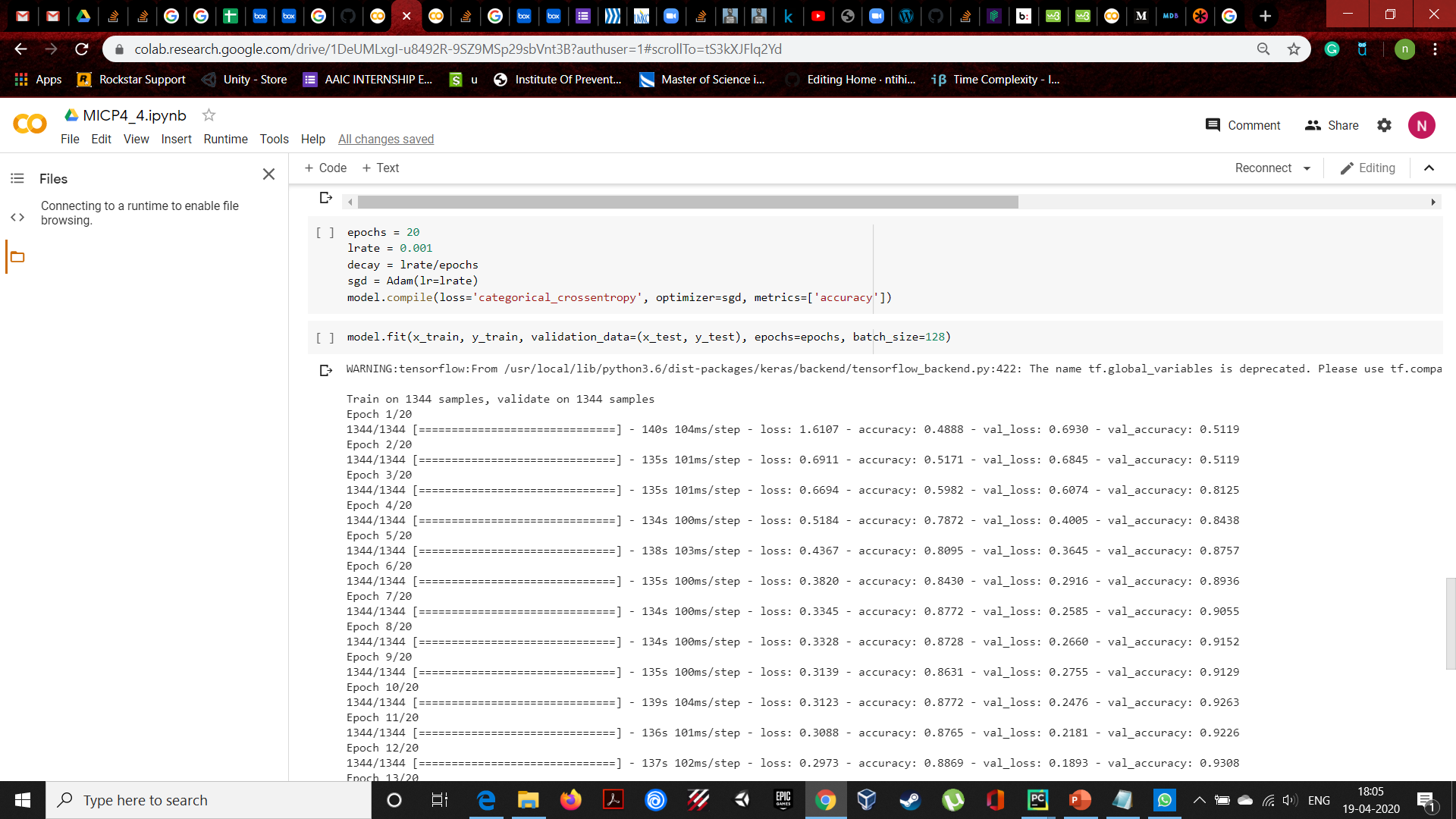Open the File menu

70,139
